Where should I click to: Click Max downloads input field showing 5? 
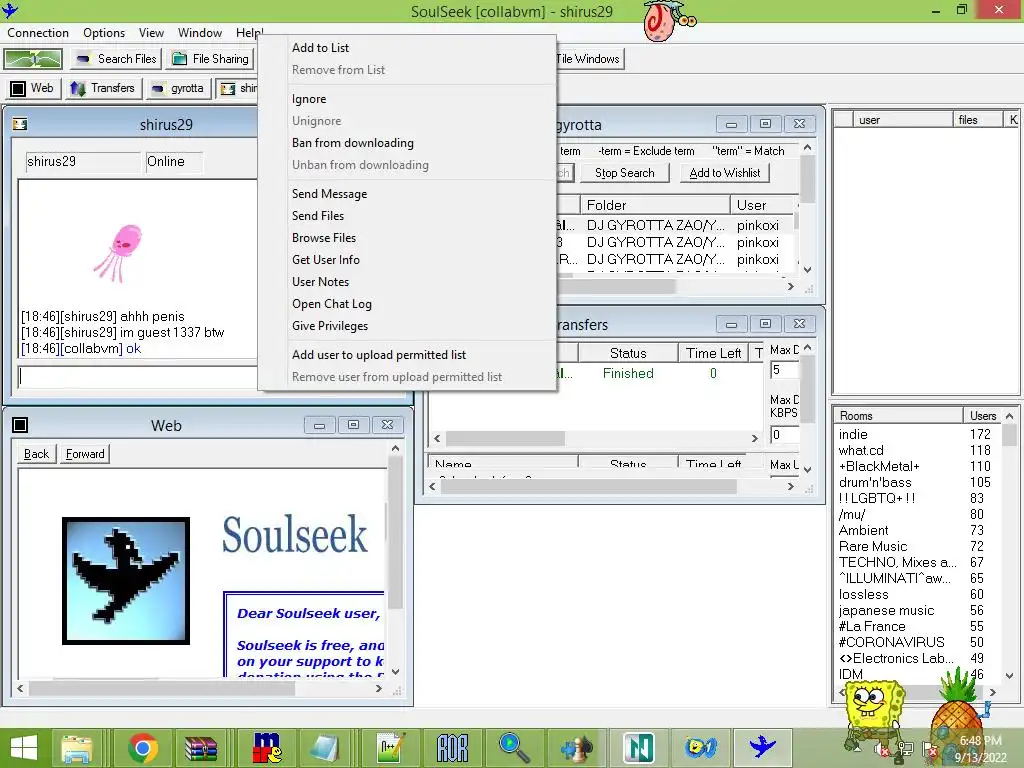click(x=784, y=370)
